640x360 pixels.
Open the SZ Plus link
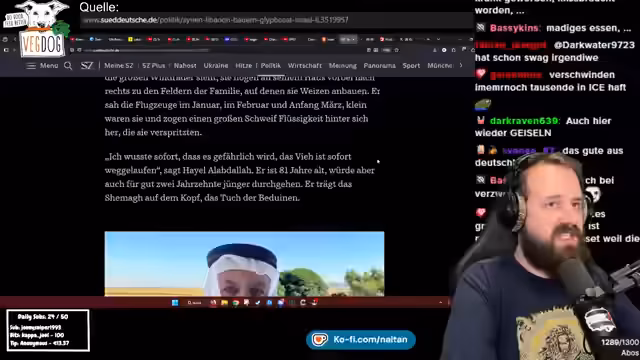(153, 65)
